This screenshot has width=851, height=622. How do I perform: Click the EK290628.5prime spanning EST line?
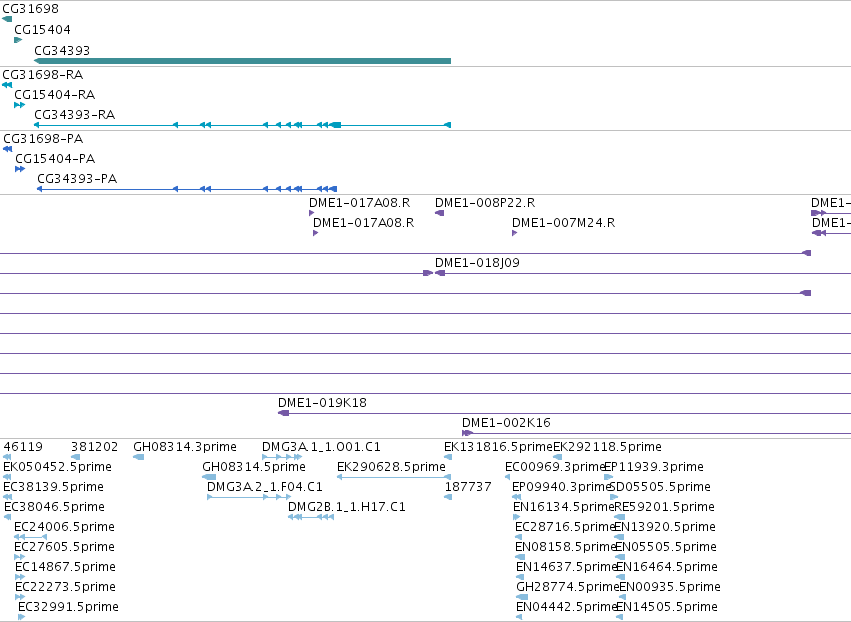[394, 477]
